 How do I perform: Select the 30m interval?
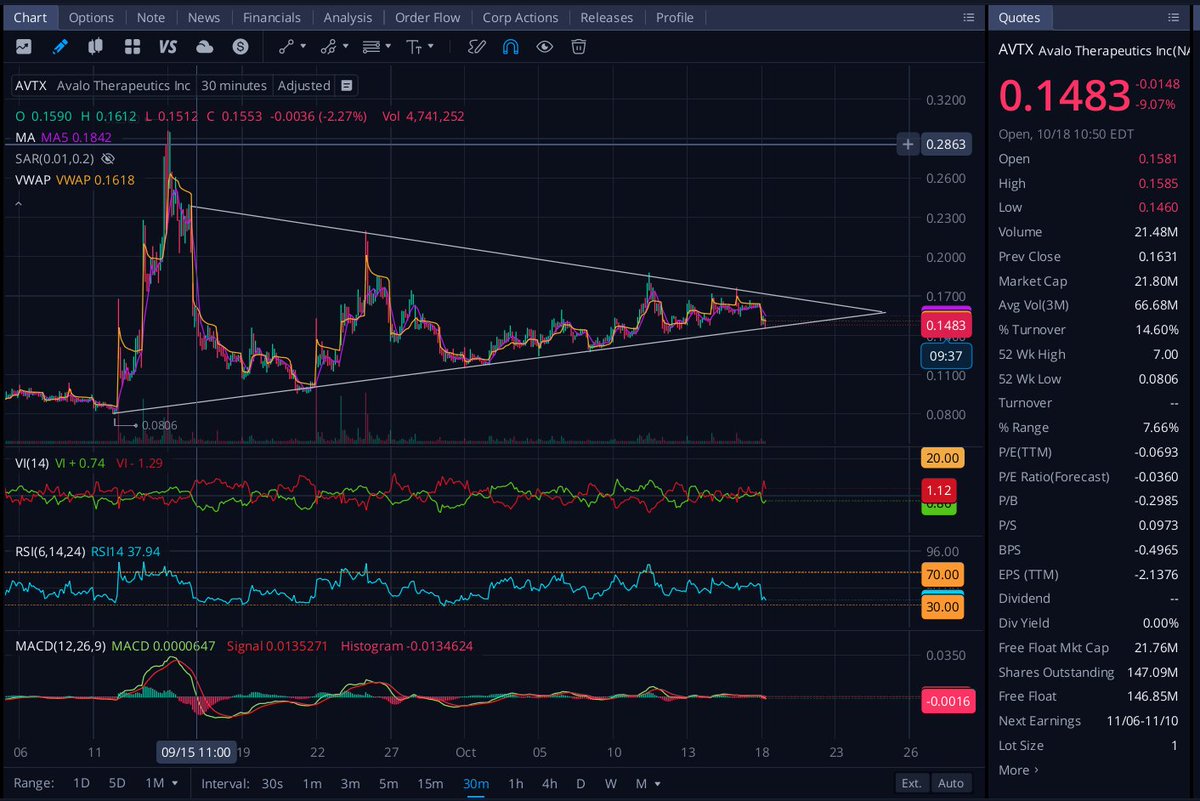click(475, 783)
